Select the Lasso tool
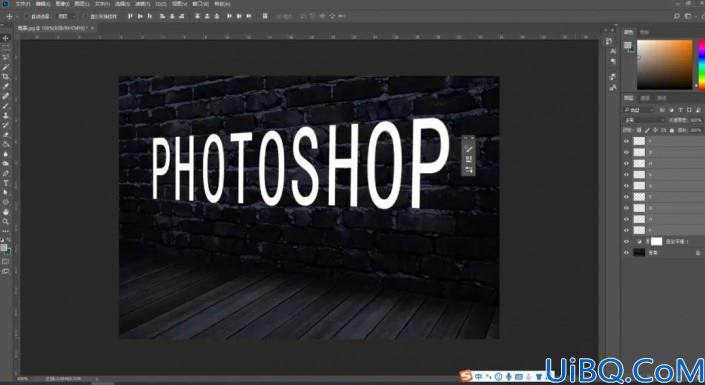This screenshot has width=705, height=385. click(6, 57)
